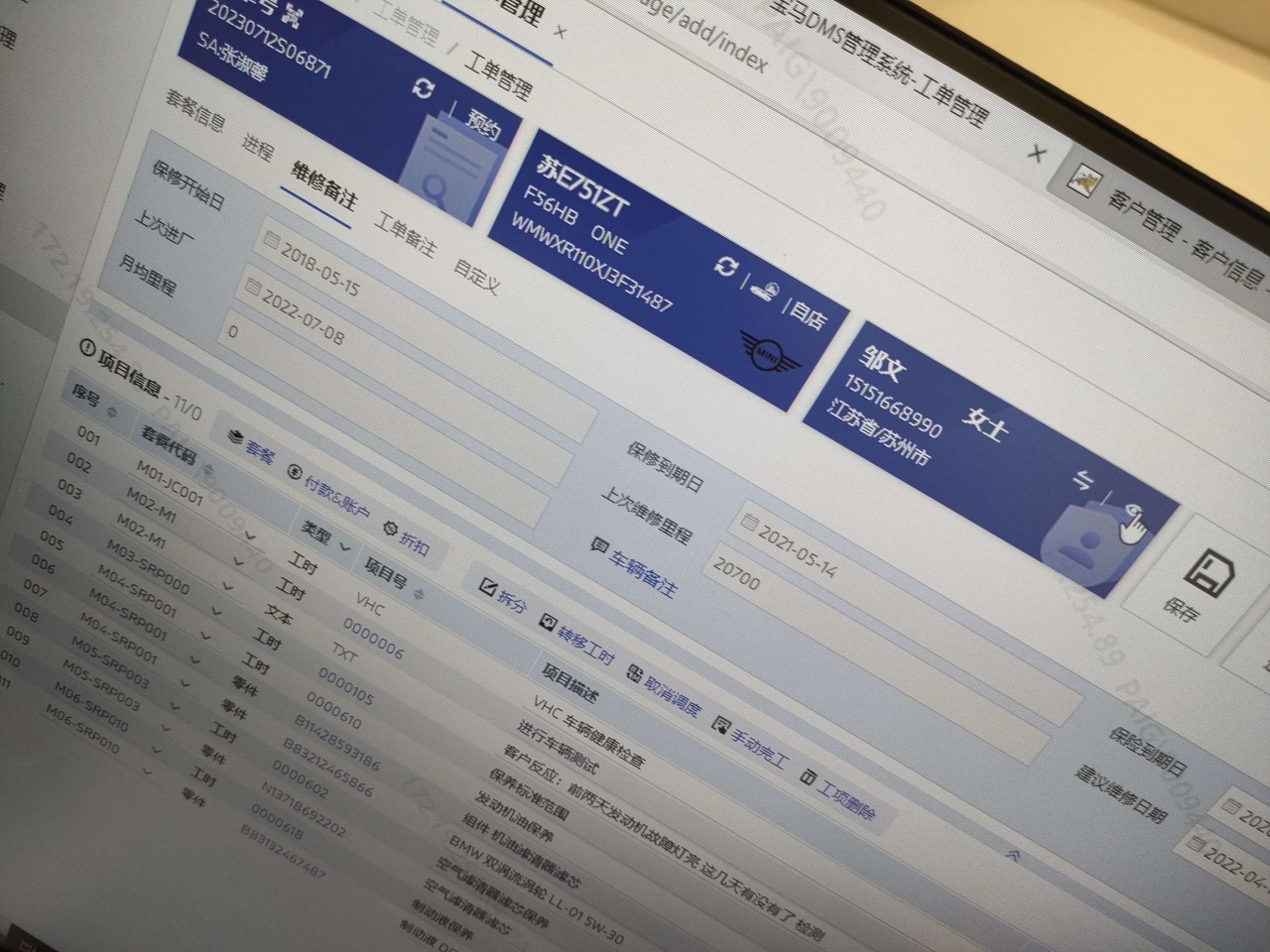
Task: Sort by the 项目号 column arrows
Action: pyautogui.click(x=419, y=594)
